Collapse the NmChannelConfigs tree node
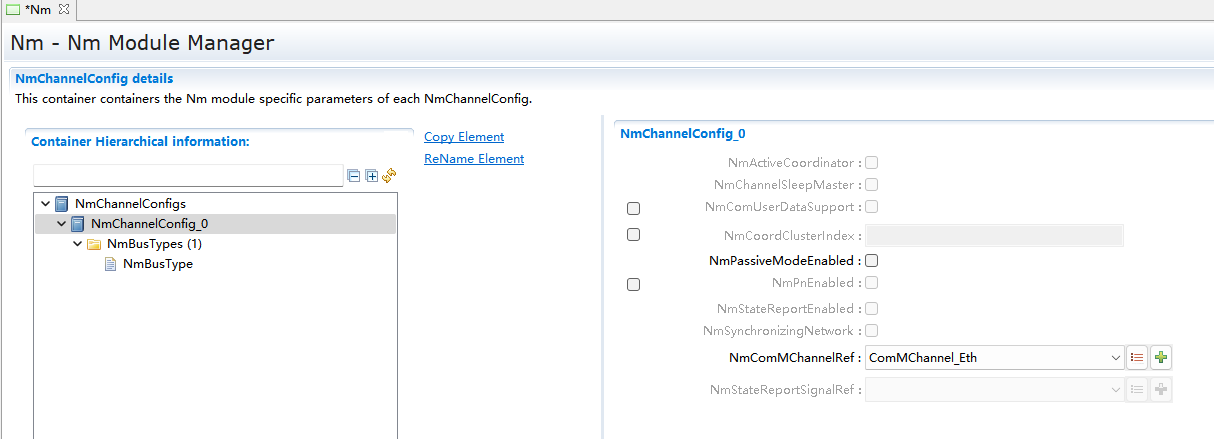The width and height of the screenshot is (1214, 439). pyautogui.click(x=46, y=204)
